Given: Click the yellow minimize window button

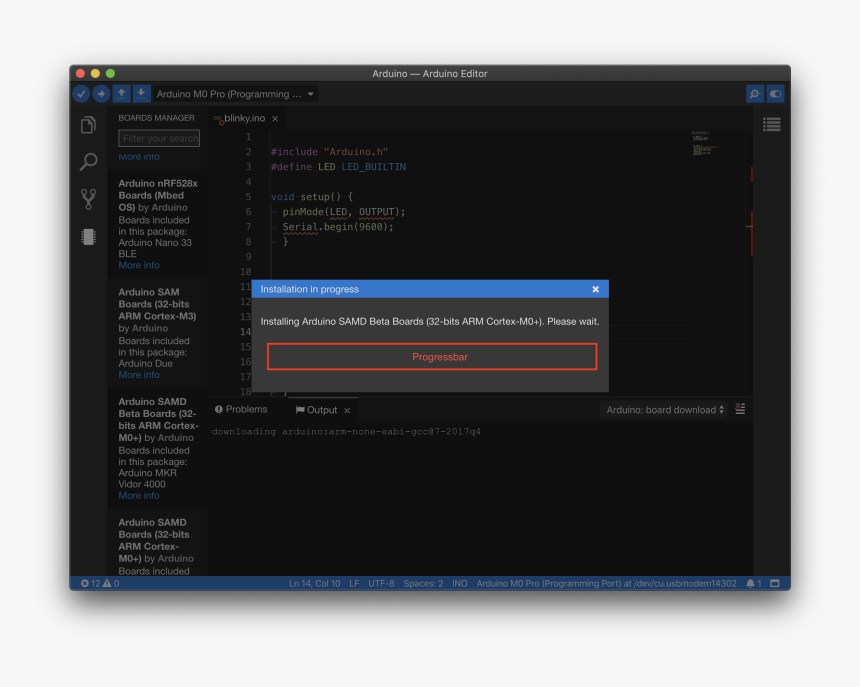Looking at the screenshot, I should tap(95, 73).
